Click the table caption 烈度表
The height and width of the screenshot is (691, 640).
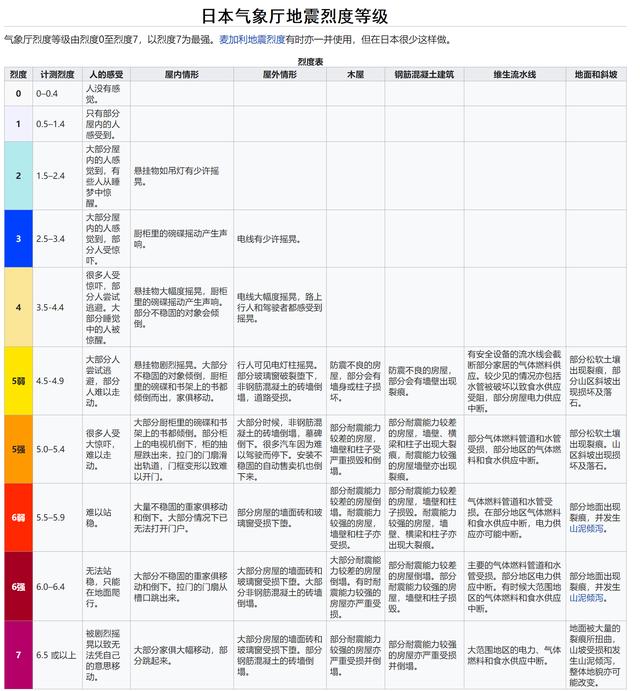pos(310,62)
